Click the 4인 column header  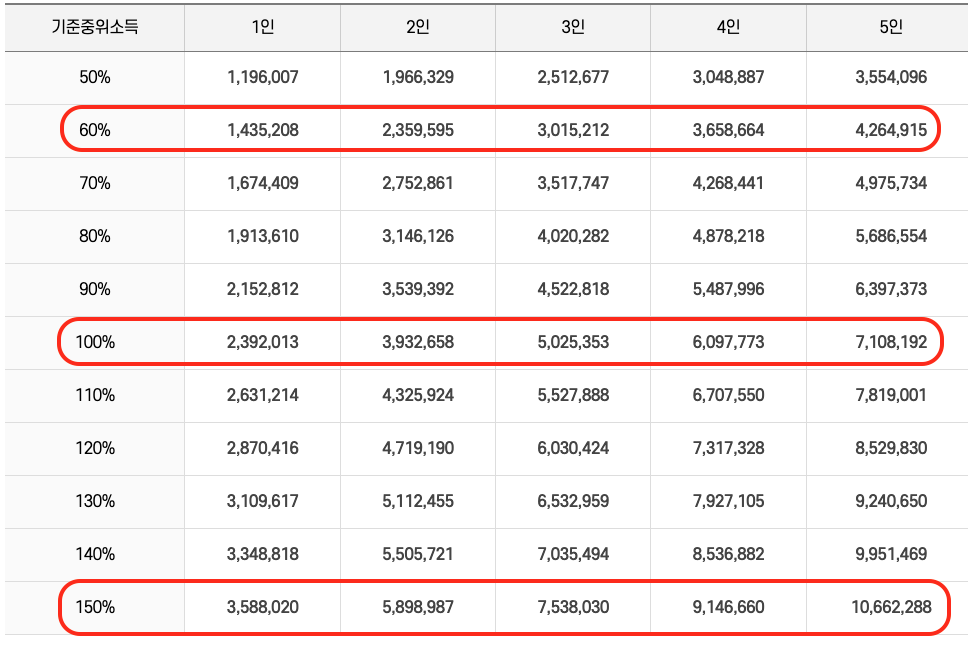pyautogui.click(x=728, y=27)
